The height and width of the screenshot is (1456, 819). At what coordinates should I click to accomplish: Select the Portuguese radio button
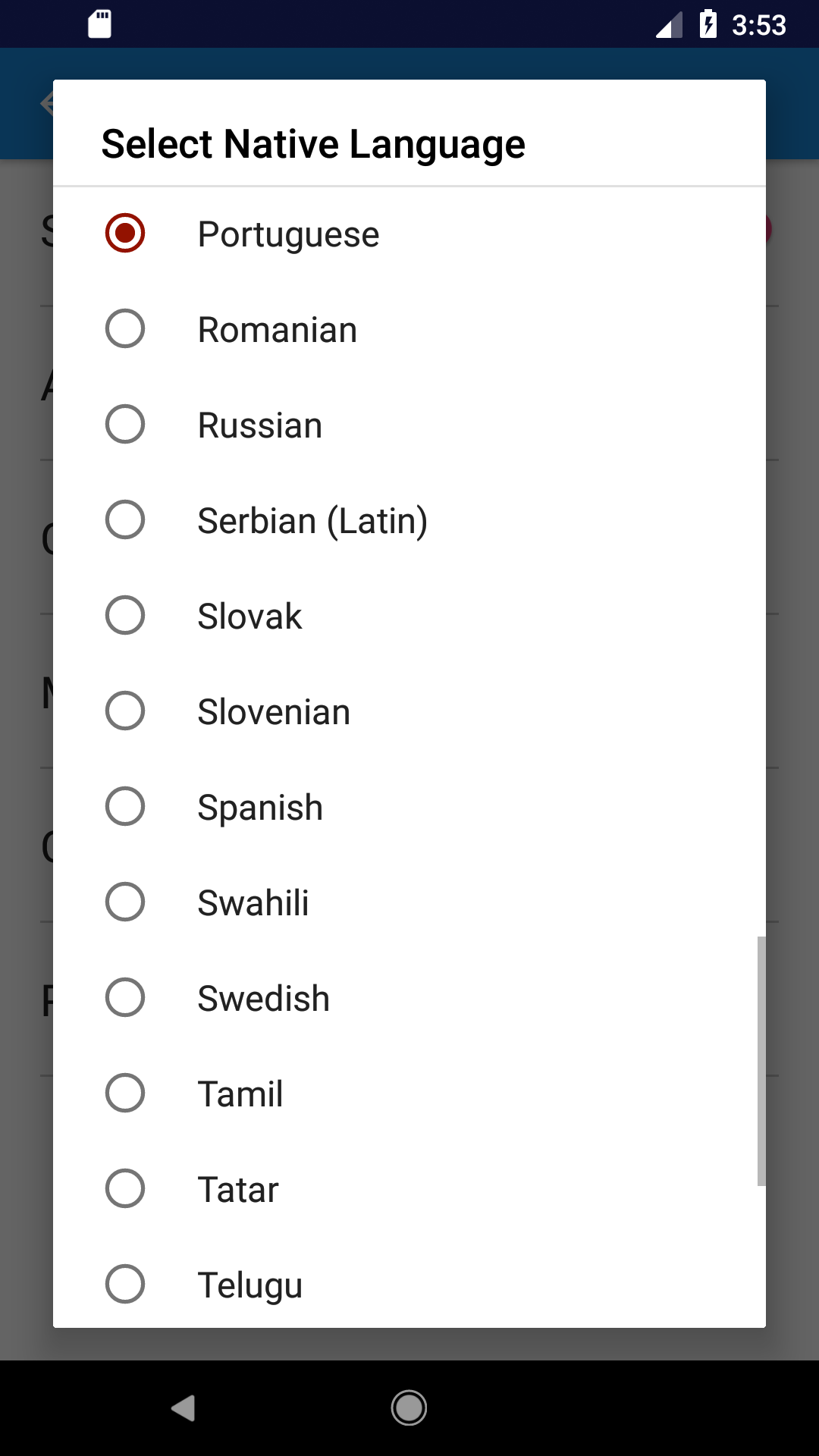125,233
